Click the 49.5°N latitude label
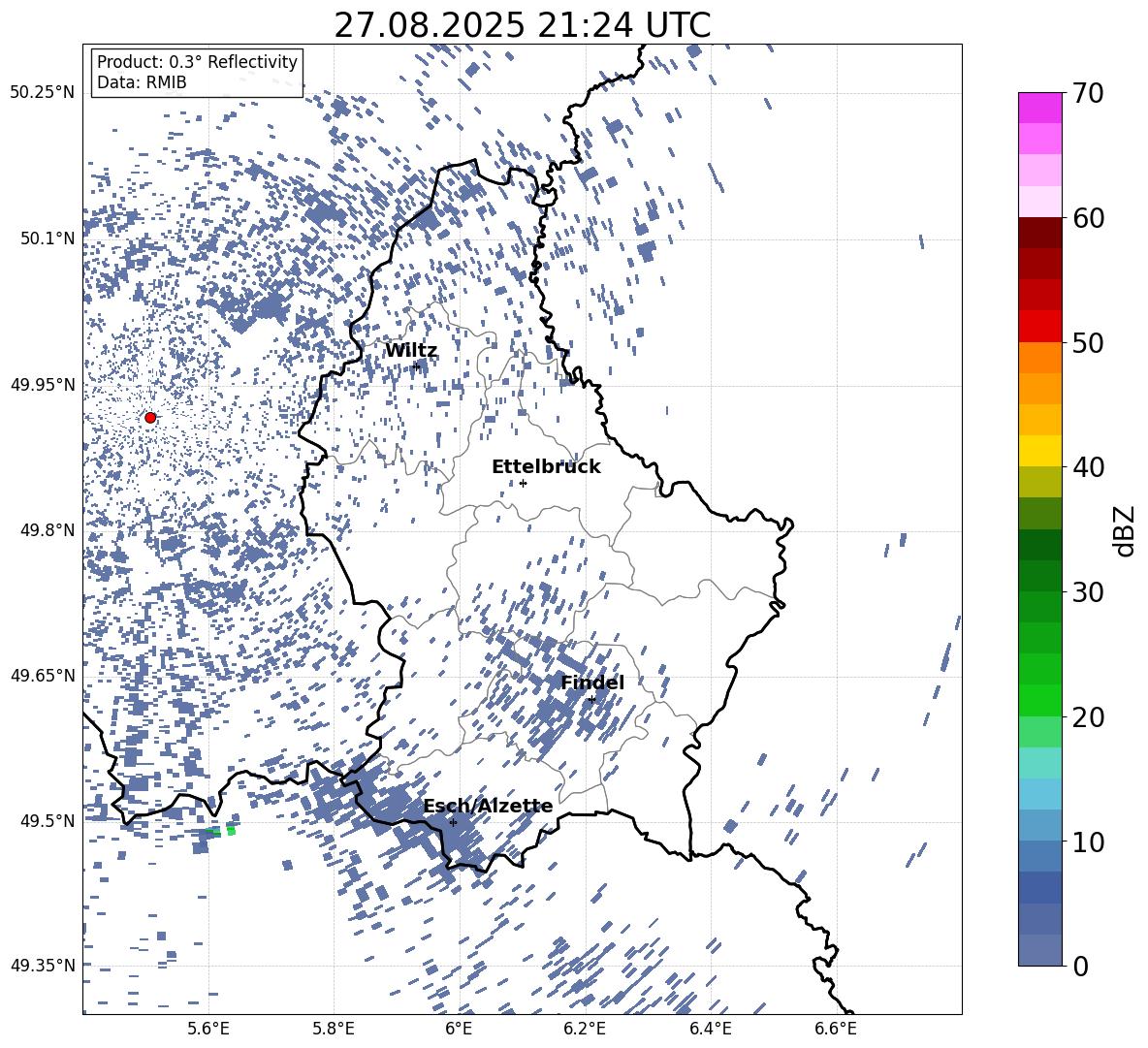1148x1048 pixels. point(48,820)
